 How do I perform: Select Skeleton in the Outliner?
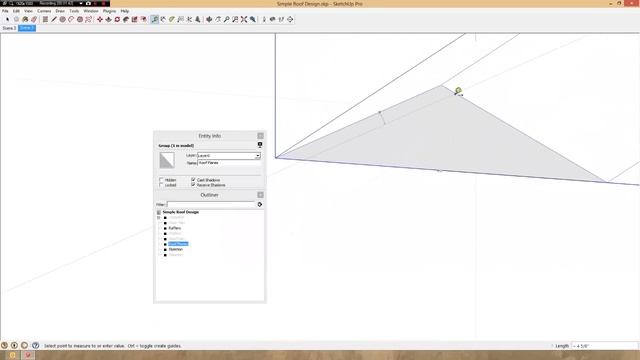(176, 249)
